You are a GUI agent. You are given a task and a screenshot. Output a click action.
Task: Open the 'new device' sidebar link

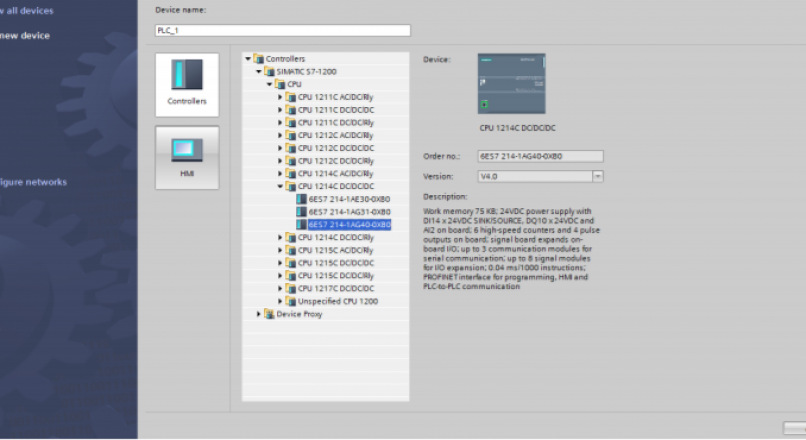pyautogui.click(x=25, y=35)
